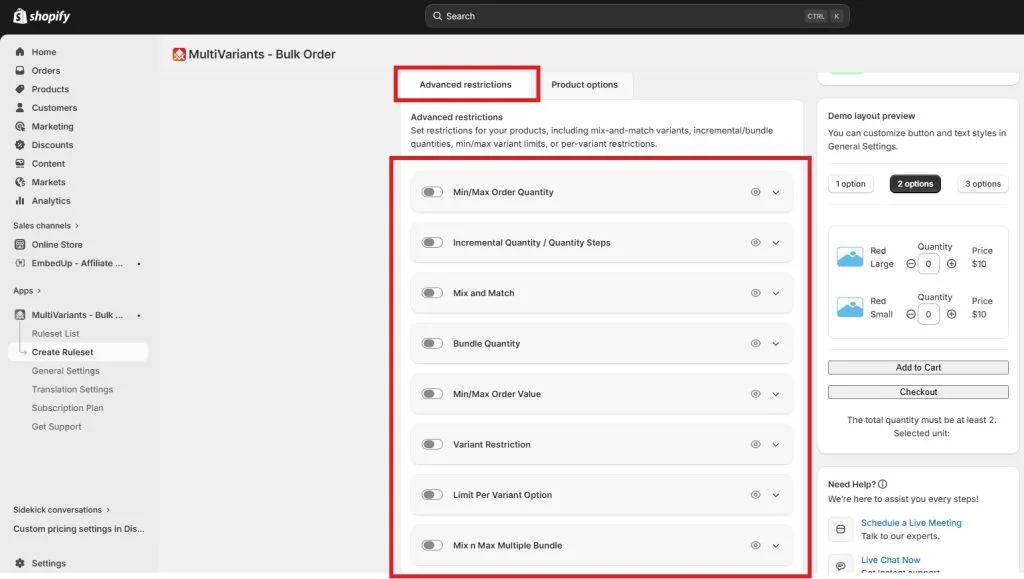Click the Settings gear icon
Image resolution: width=1024 pixels, height=579 pixels.
point(20,563)
